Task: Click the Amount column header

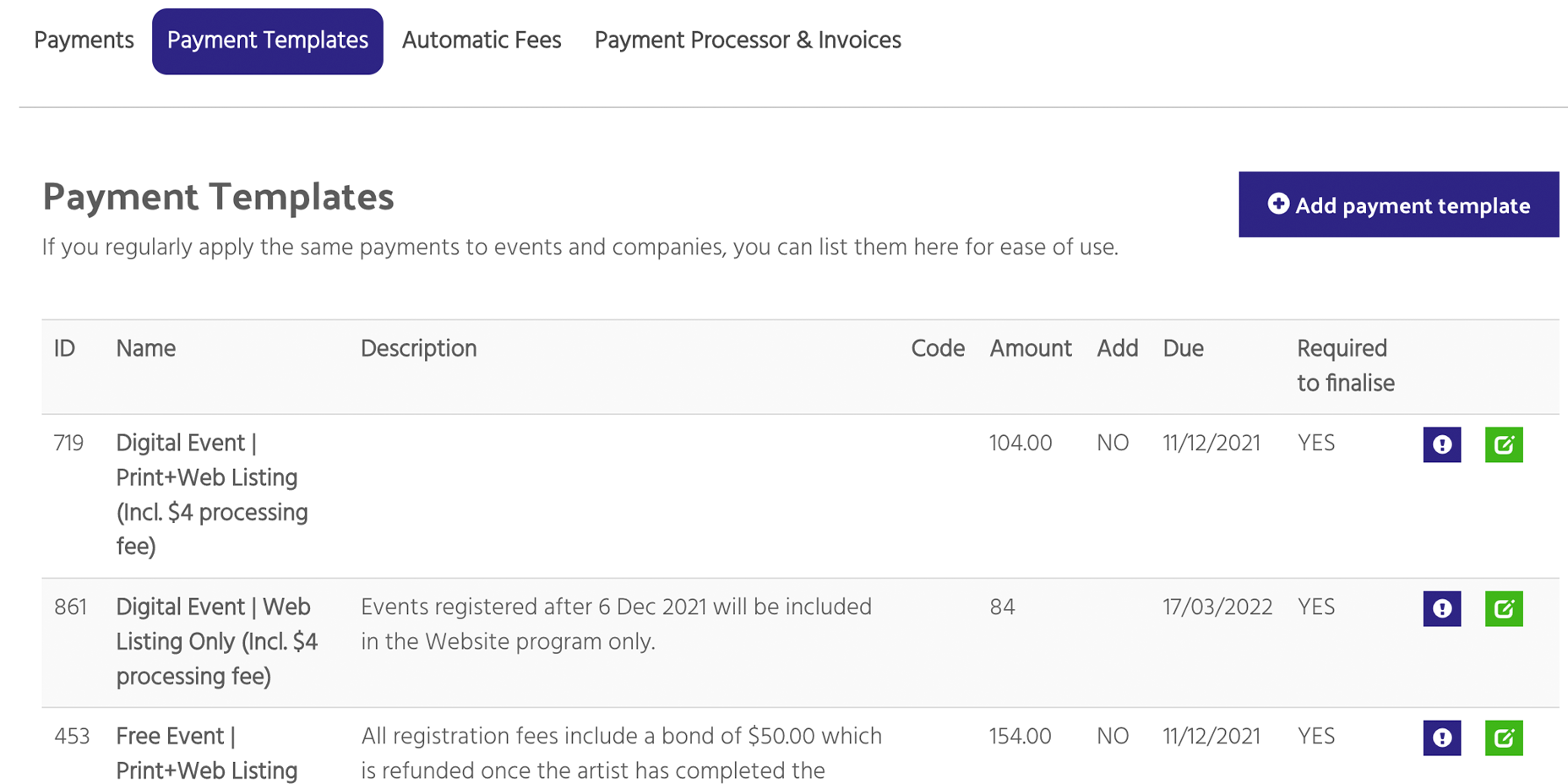Action: [x=1031, y=349]
